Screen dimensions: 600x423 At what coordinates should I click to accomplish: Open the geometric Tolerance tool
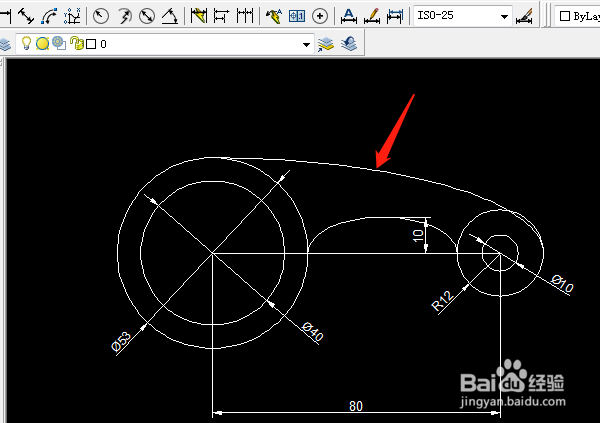coord(297,16)
